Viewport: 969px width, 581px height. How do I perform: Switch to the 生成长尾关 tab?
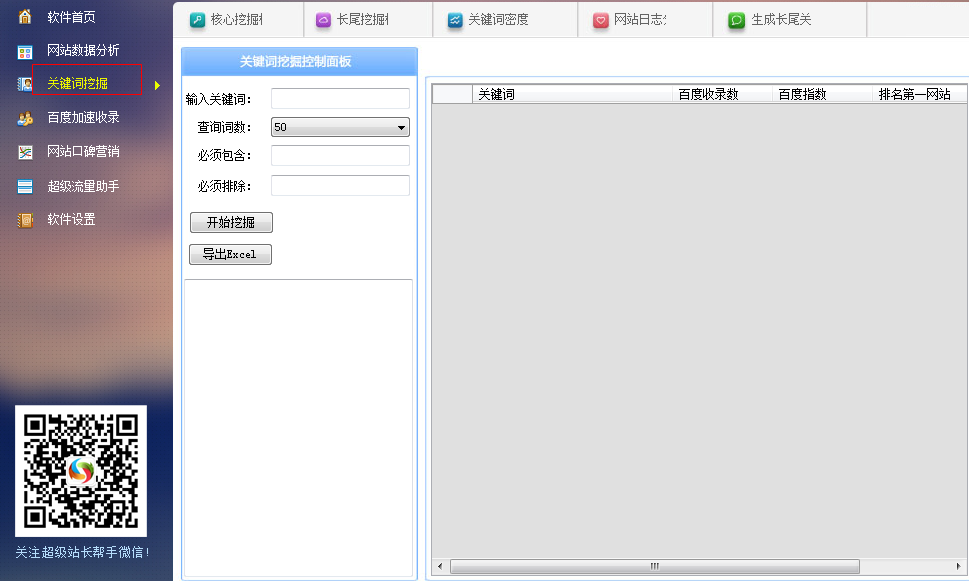click(x=790, y=20)
